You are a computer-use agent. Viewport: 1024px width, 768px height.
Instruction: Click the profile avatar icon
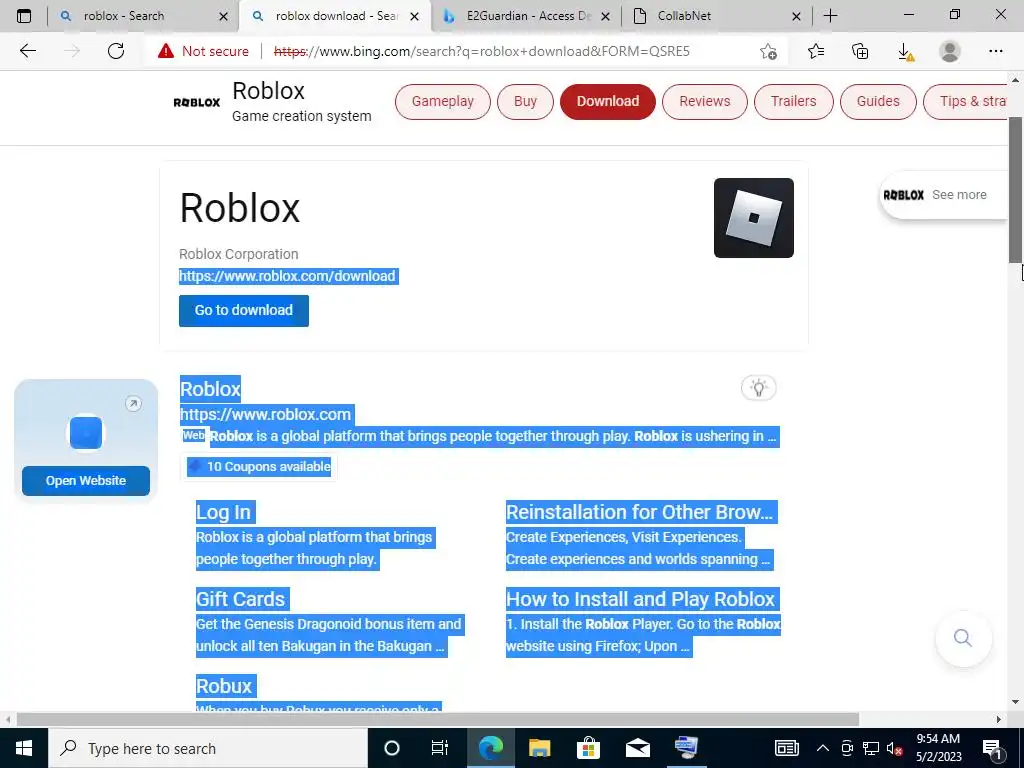point(950,51)
